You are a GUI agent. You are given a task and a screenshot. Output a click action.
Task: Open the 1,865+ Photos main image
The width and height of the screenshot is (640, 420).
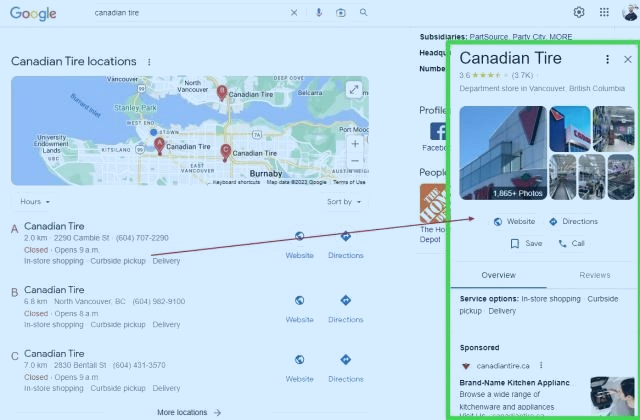pyautogui.click(x=503, y=153)
